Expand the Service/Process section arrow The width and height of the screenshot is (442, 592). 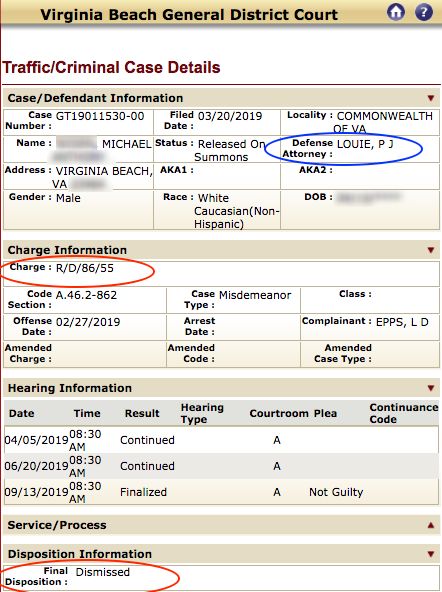coord(431,525)
